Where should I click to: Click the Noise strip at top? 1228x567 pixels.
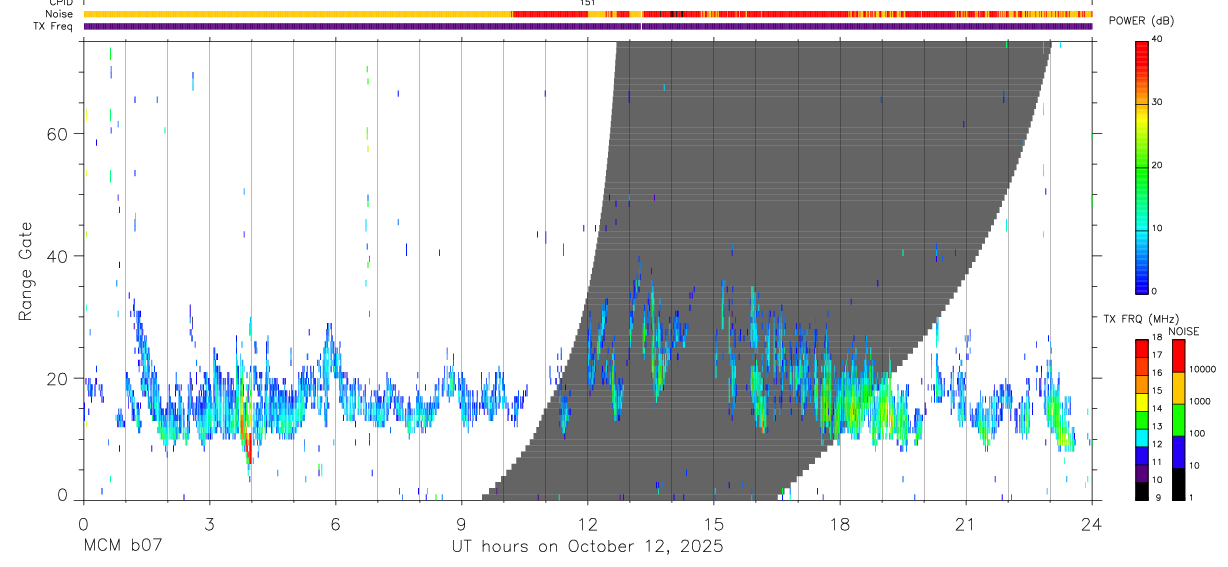(x=588, y=14)
